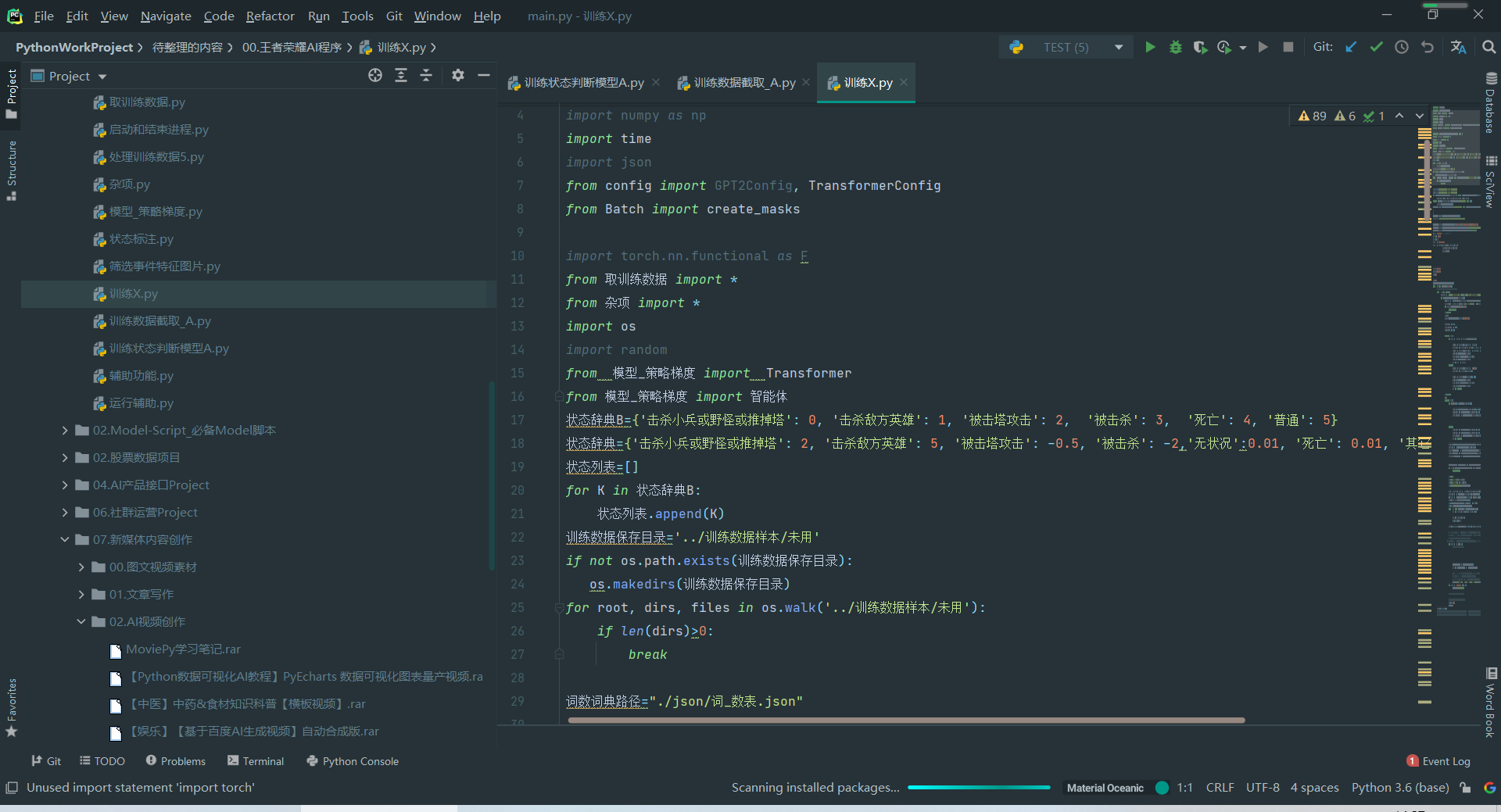Viewport: 1501px width, 812px height.
Task: Collapse the 07.新媒体内容创作 folder
Action: (x=65, y=539)
